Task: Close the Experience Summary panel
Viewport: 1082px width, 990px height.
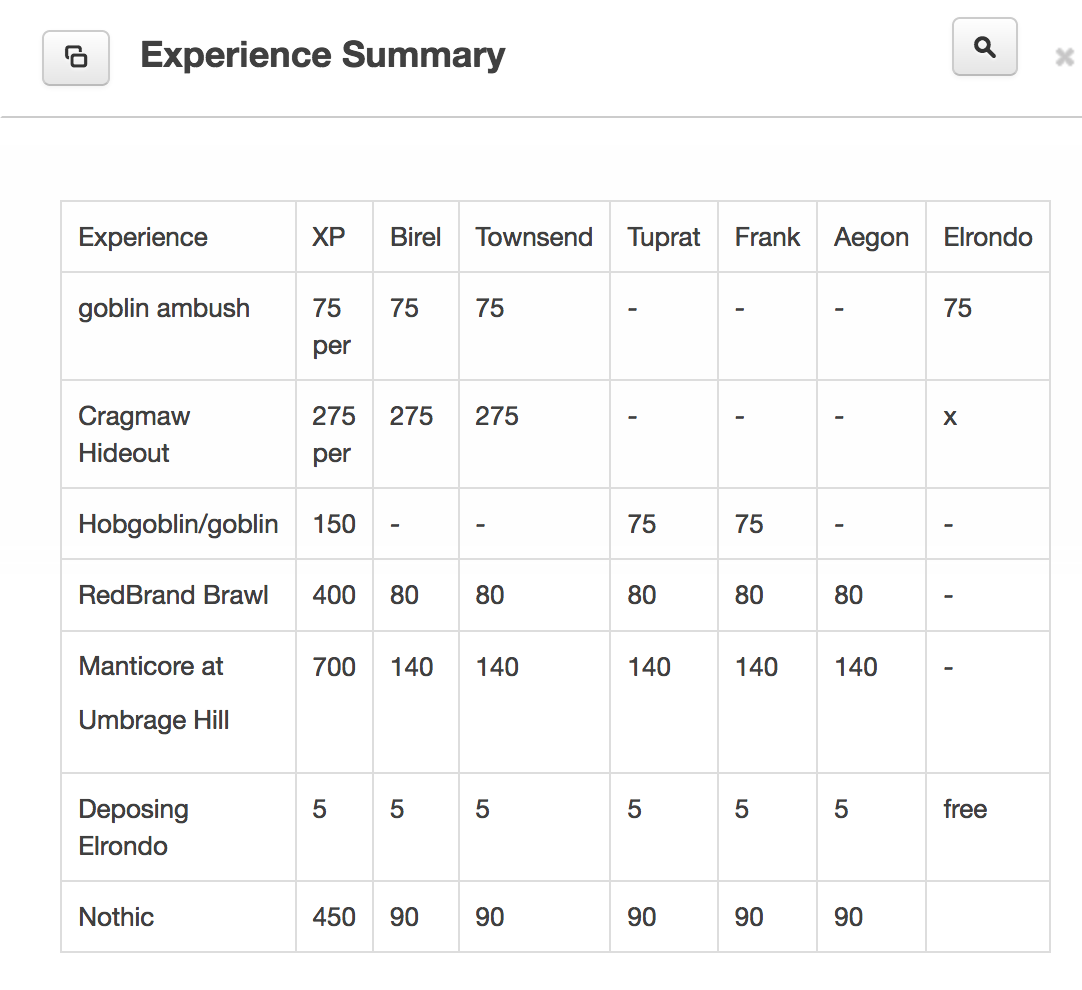Action: tap(1064, 58)
